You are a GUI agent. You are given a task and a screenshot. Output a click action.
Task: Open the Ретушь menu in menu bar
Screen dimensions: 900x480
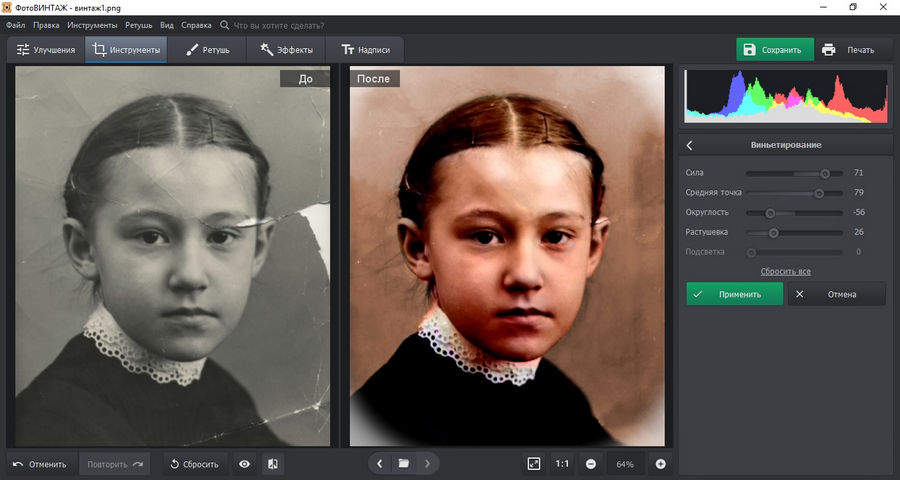click(138, 24)
